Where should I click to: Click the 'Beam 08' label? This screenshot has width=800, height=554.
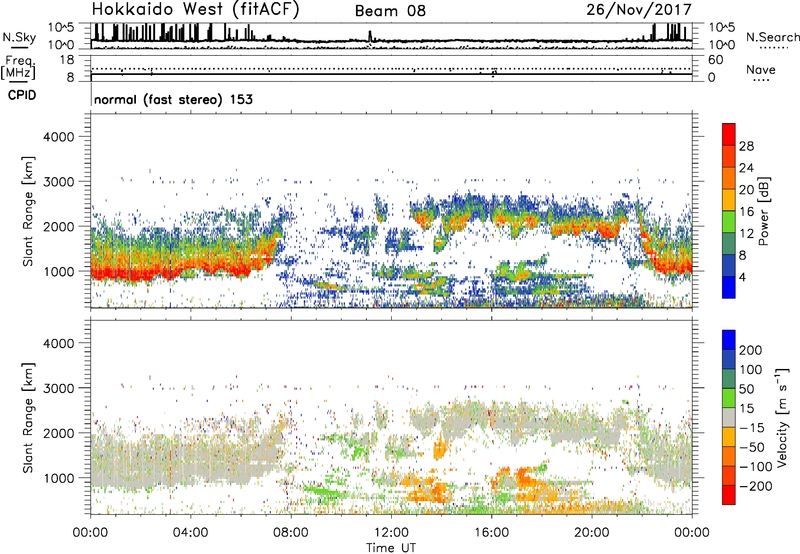point(390,11)
